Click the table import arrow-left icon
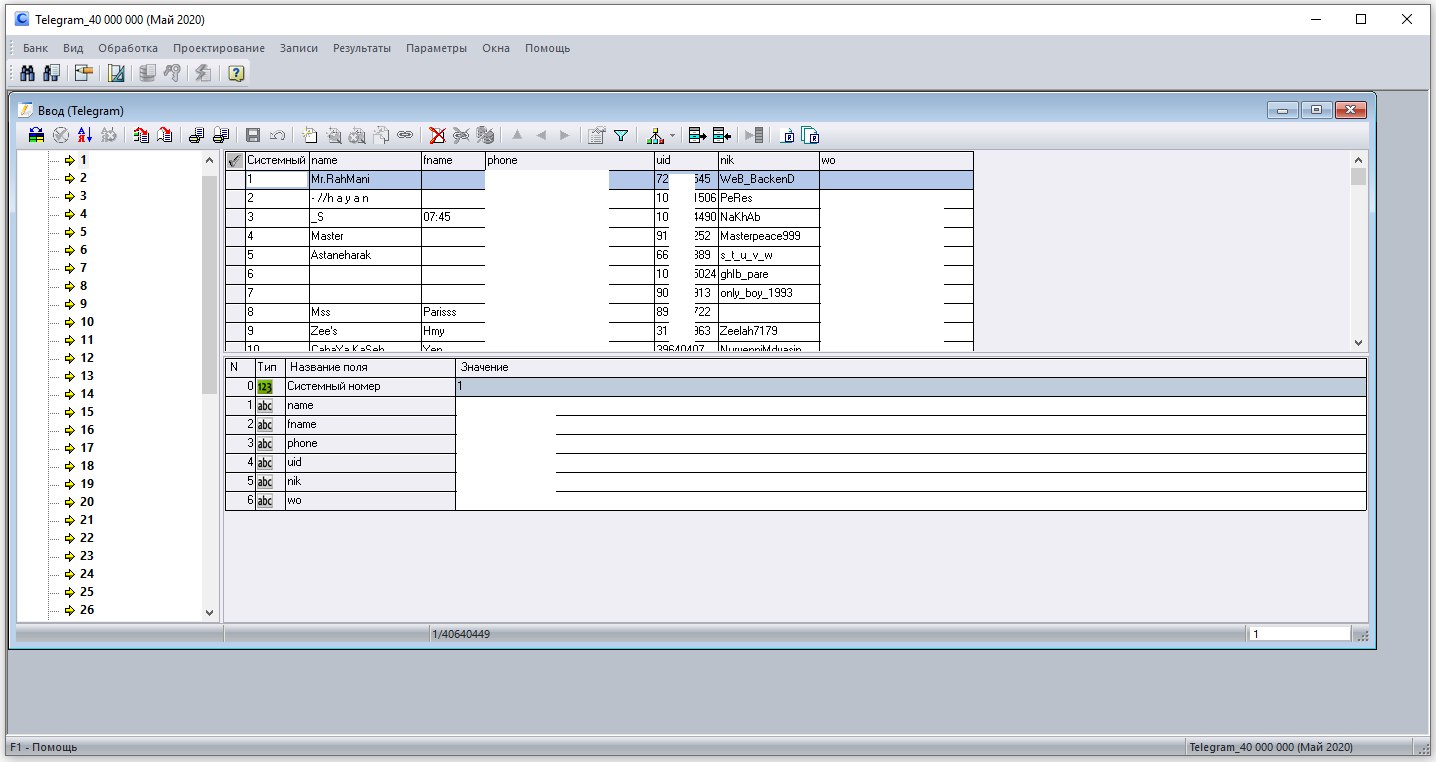Viewport: 1436px width, 762px height. click(721, 135)
